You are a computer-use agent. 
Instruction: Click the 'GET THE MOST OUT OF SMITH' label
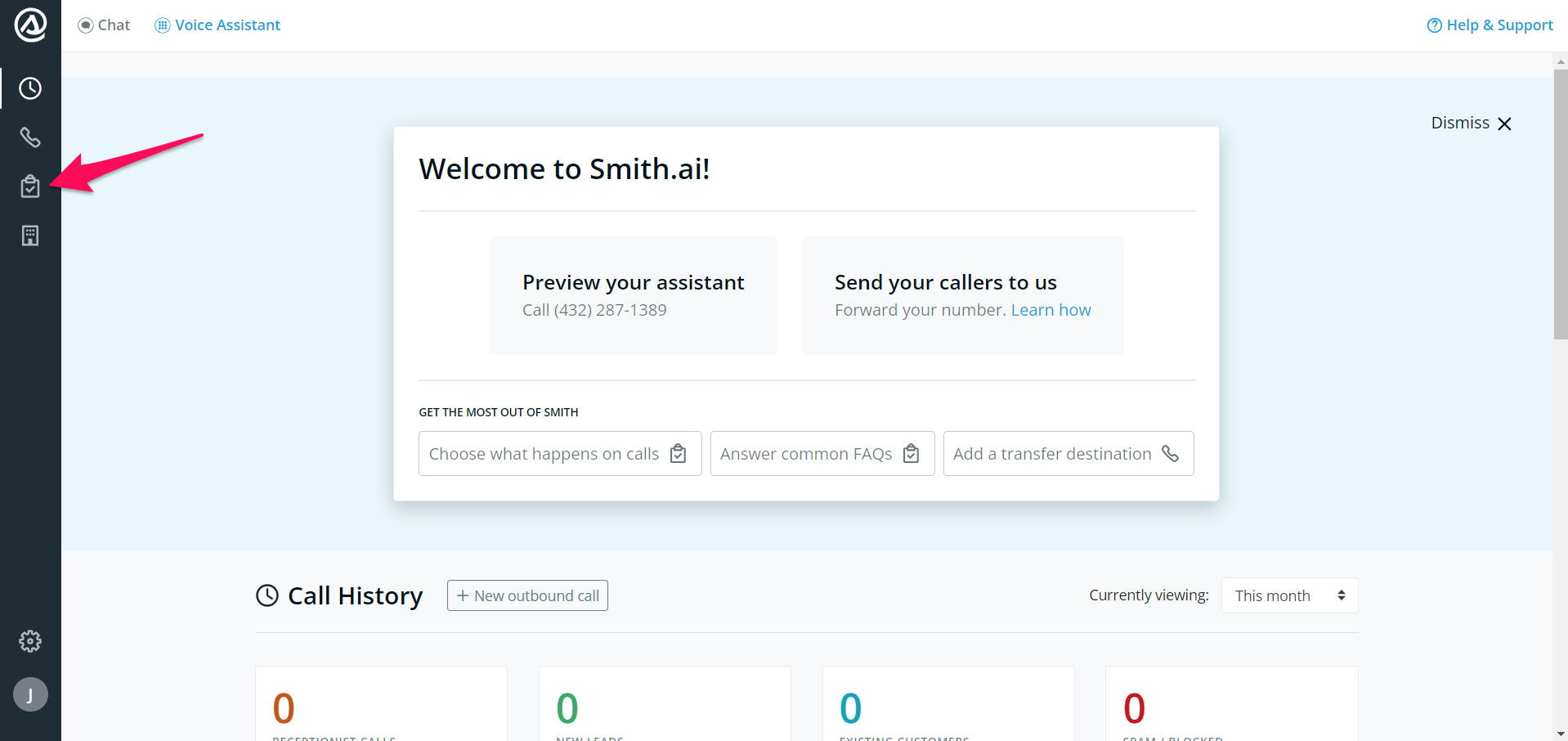499,412
